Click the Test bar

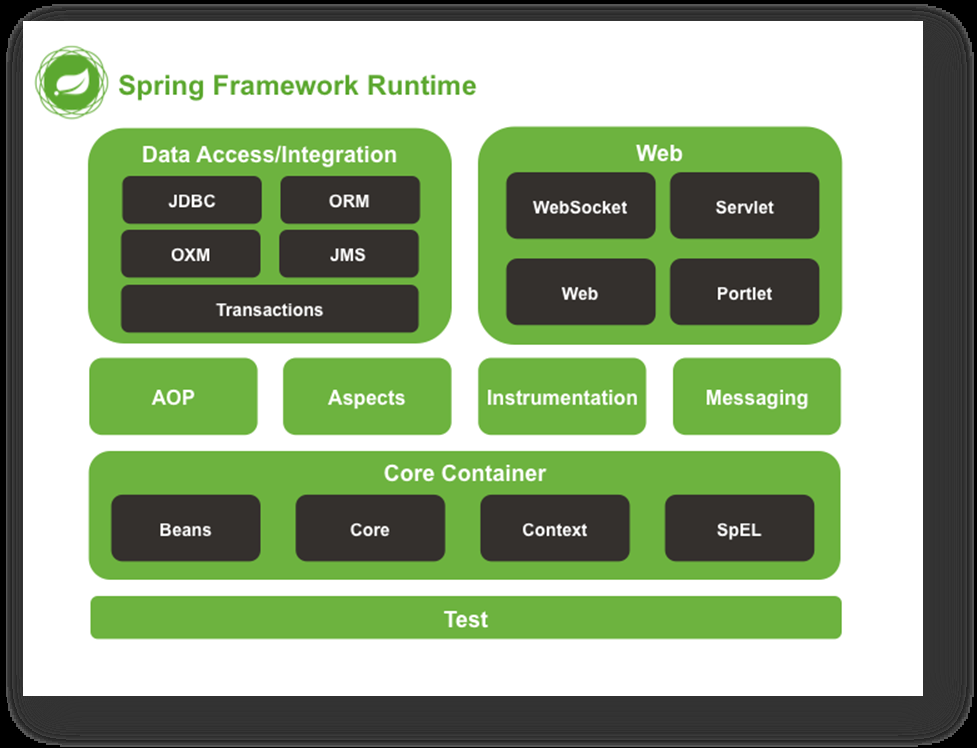pyautogui.click(x=466, y=618)
